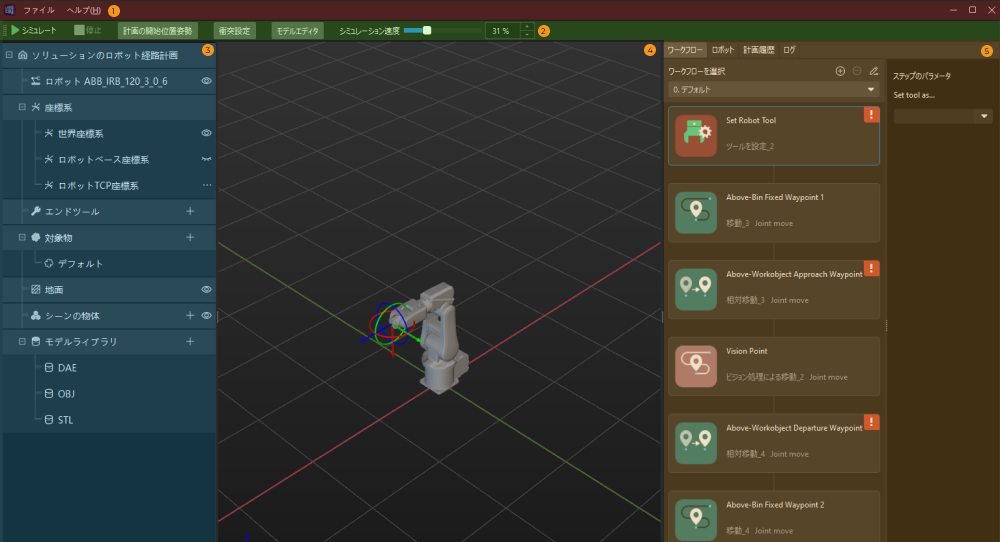Select ロボット ABB_IRB_120_3_0_6 row
This screenshot has height=542, width=1000.
coord(110,81)
